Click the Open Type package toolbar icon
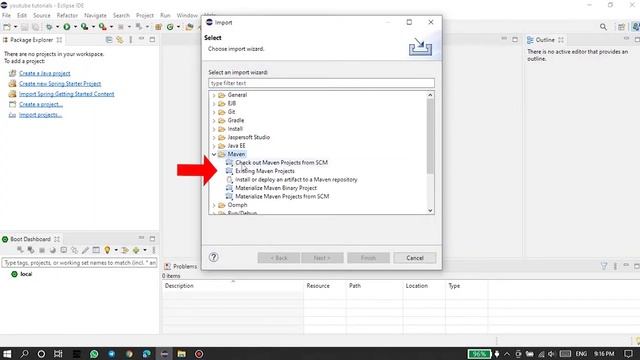The width and height of the screenshot is (640, 360). click(158, 27)
